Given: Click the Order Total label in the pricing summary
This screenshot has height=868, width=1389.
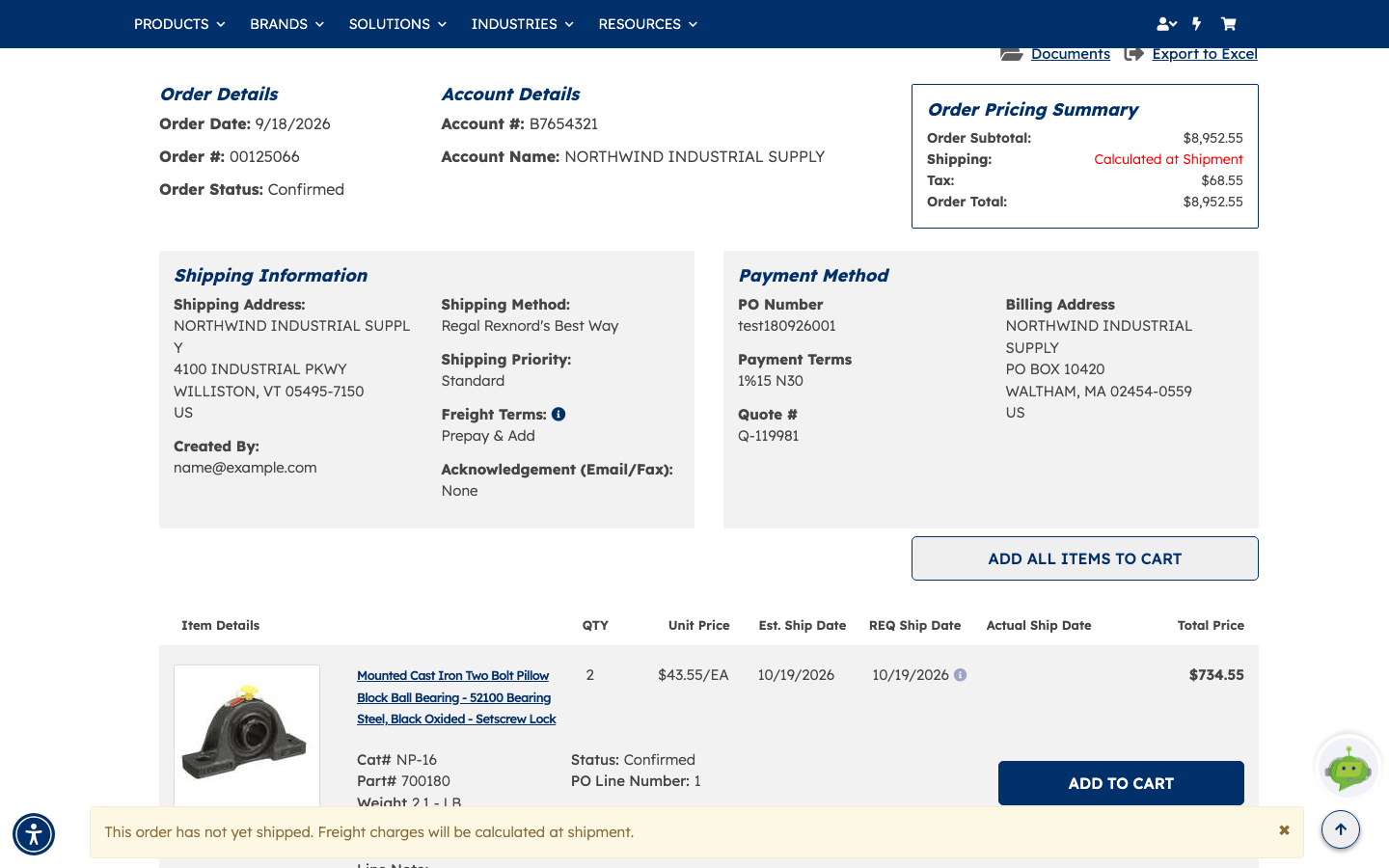Looking at the screenshot, I should pos(967,202).
